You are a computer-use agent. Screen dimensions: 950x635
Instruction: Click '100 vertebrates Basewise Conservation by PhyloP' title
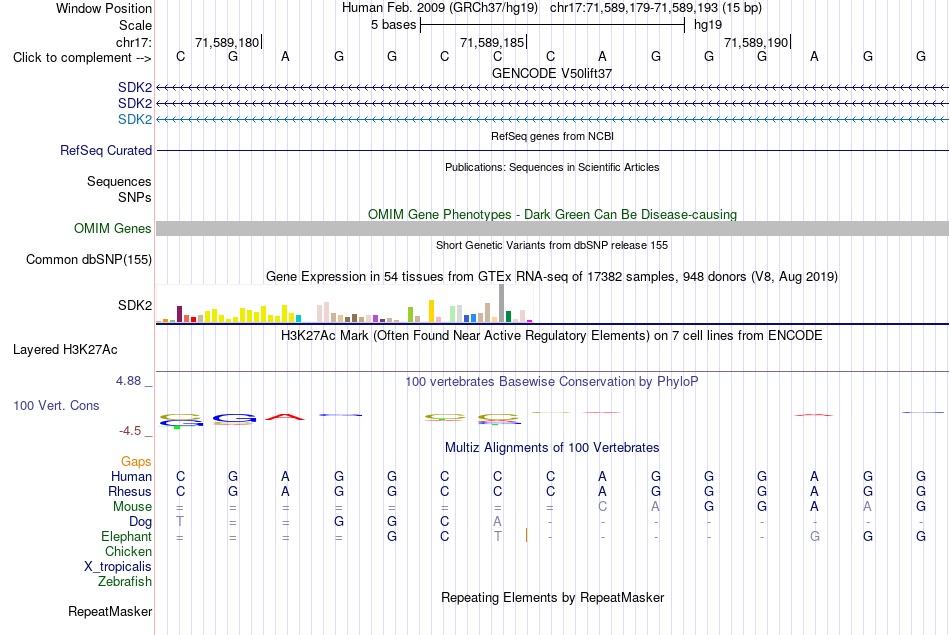pyautogui.click(x=552, y=382)
